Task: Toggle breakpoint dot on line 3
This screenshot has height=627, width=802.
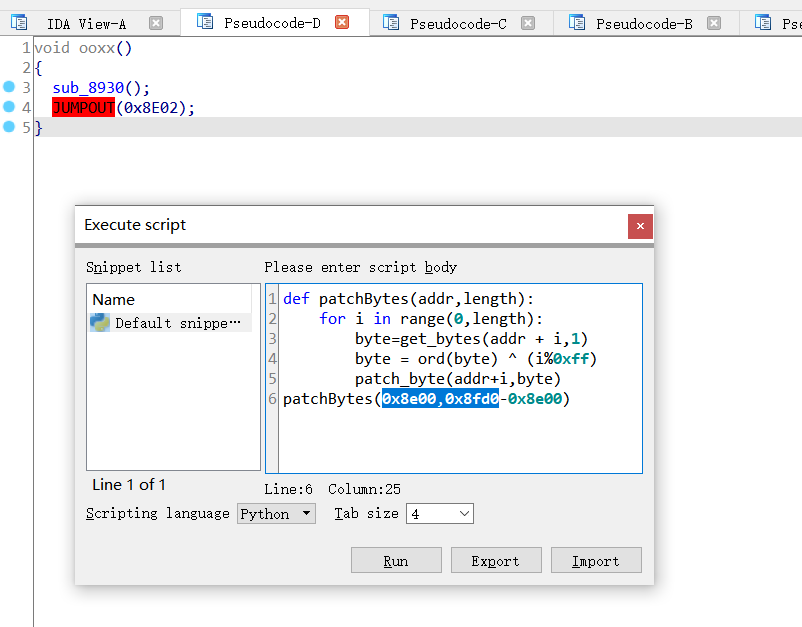Action: tap(9, 86)
